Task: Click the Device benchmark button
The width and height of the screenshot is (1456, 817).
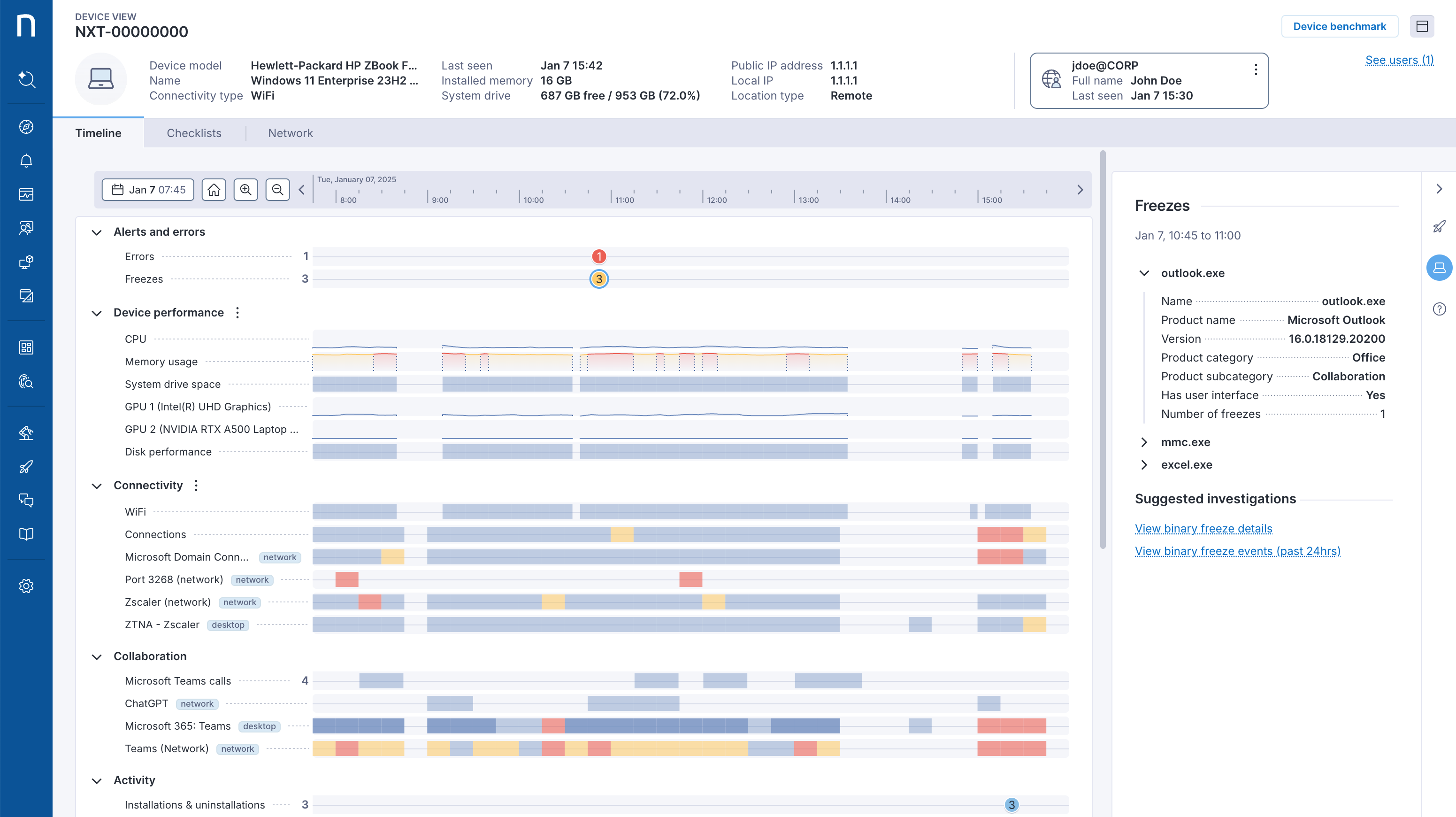Action: click(x=1339, y=27)
